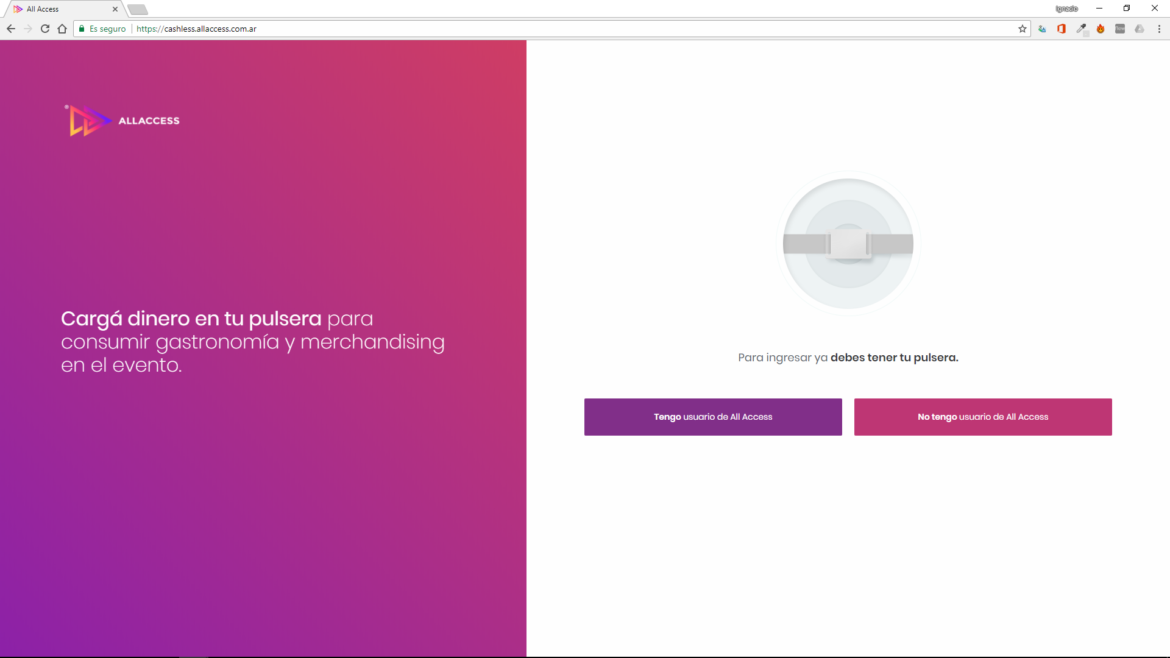Click the wristband illustration image
Viewport: 1170px width, 658px height.
coord(847,244)
